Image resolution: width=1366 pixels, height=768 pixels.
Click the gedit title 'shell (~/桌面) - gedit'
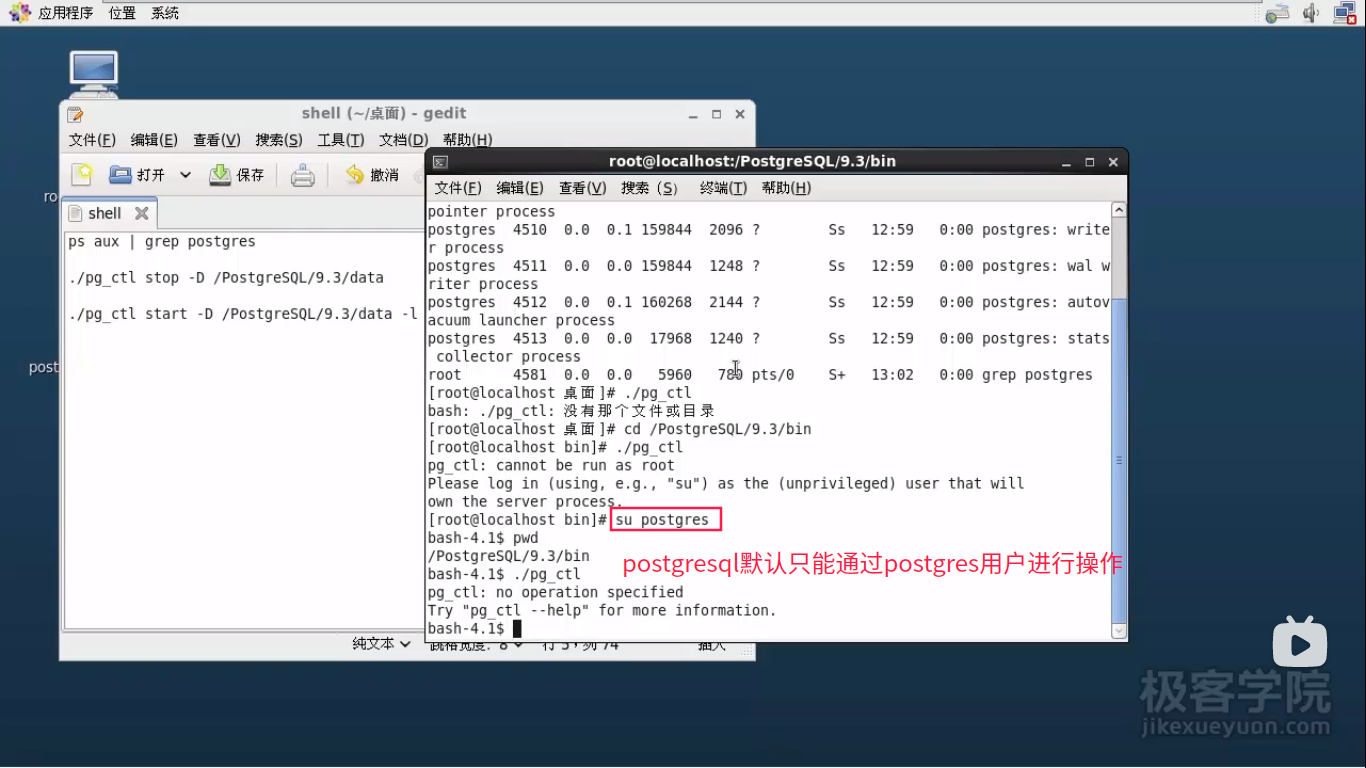click(384, 113)
